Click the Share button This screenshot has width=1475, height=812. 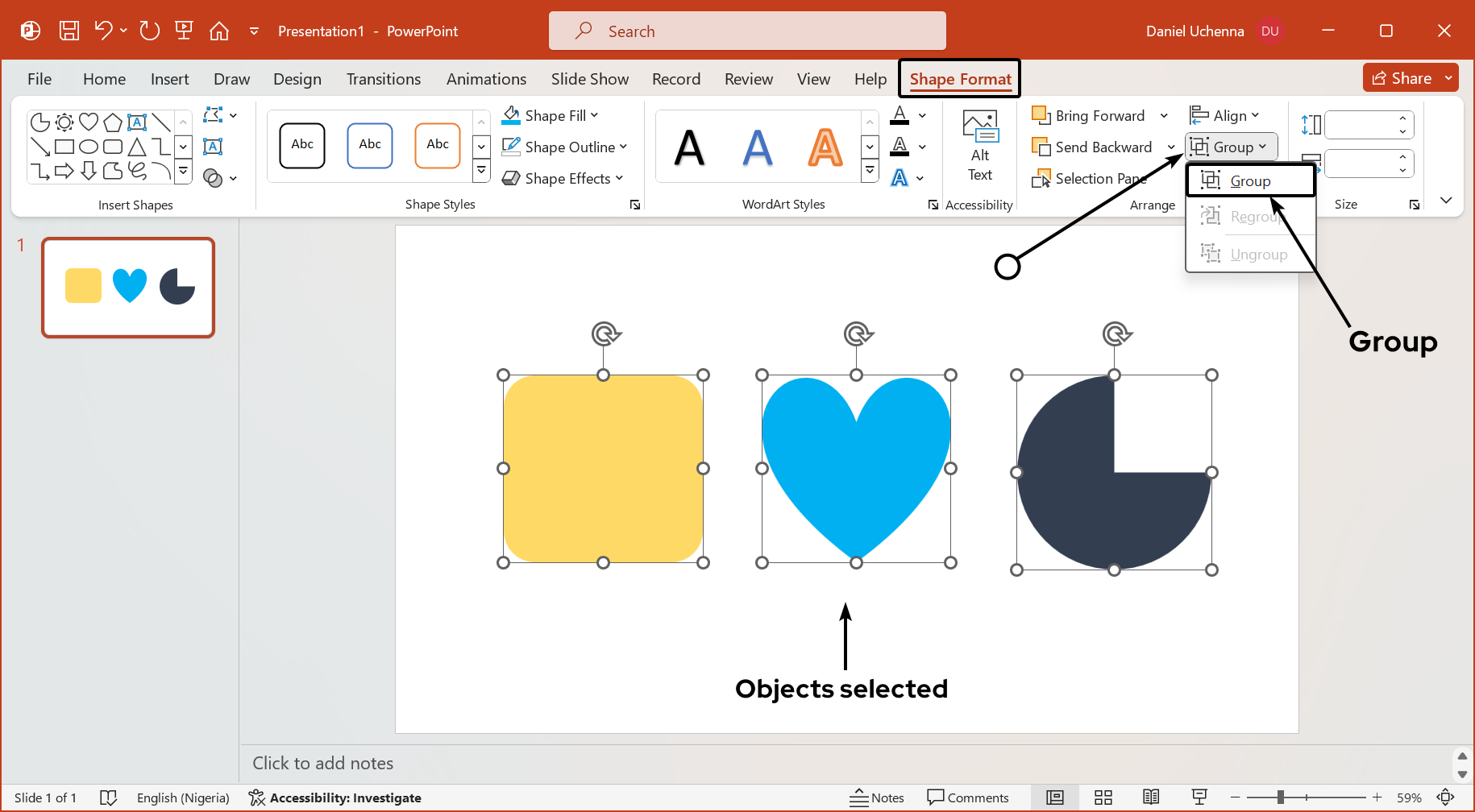pyautogui.click(x=1402, y=78)
